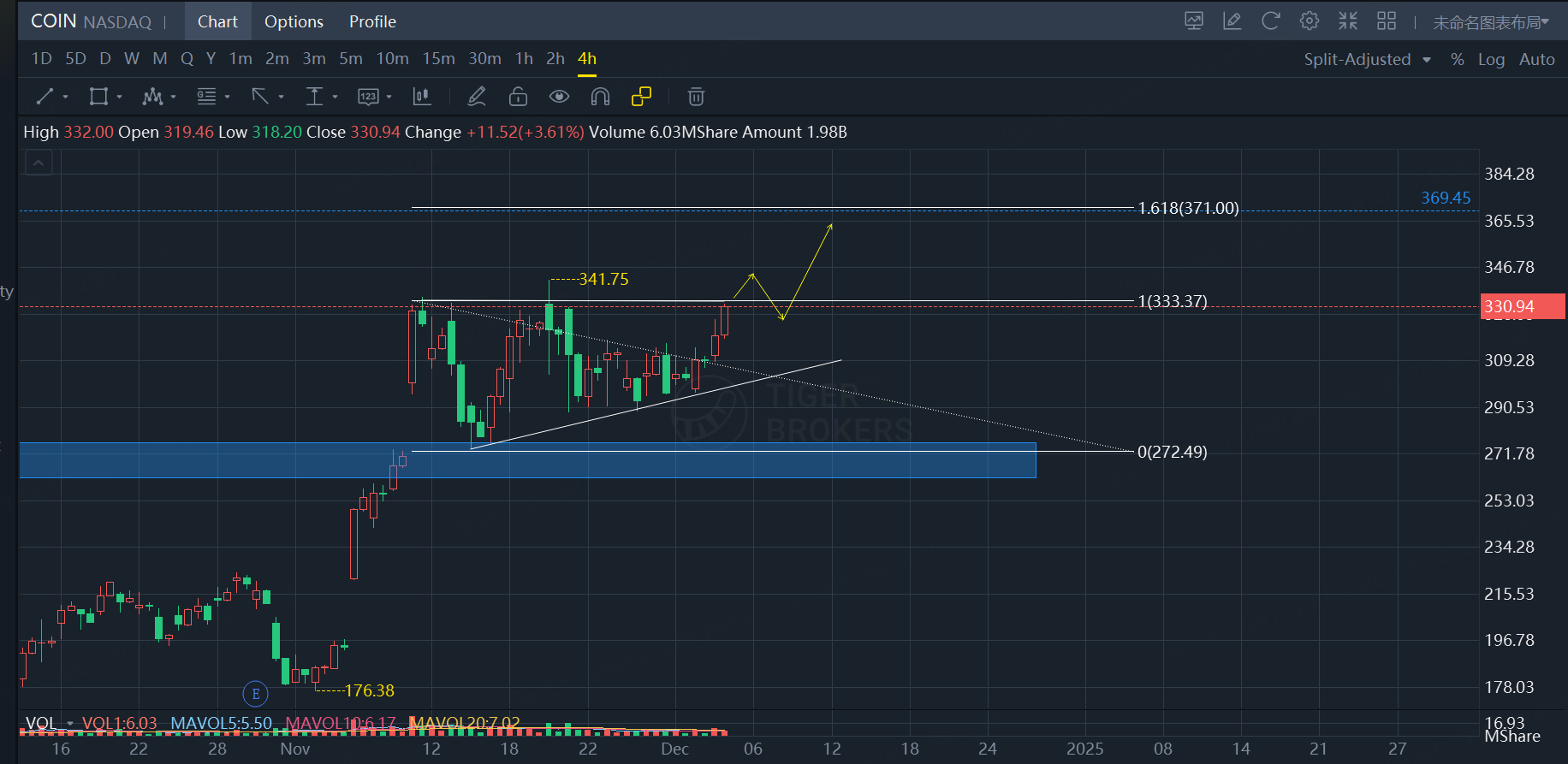Select the 5m timeframe
Viewport: 1568px width, 764px height.
(350, 59)
